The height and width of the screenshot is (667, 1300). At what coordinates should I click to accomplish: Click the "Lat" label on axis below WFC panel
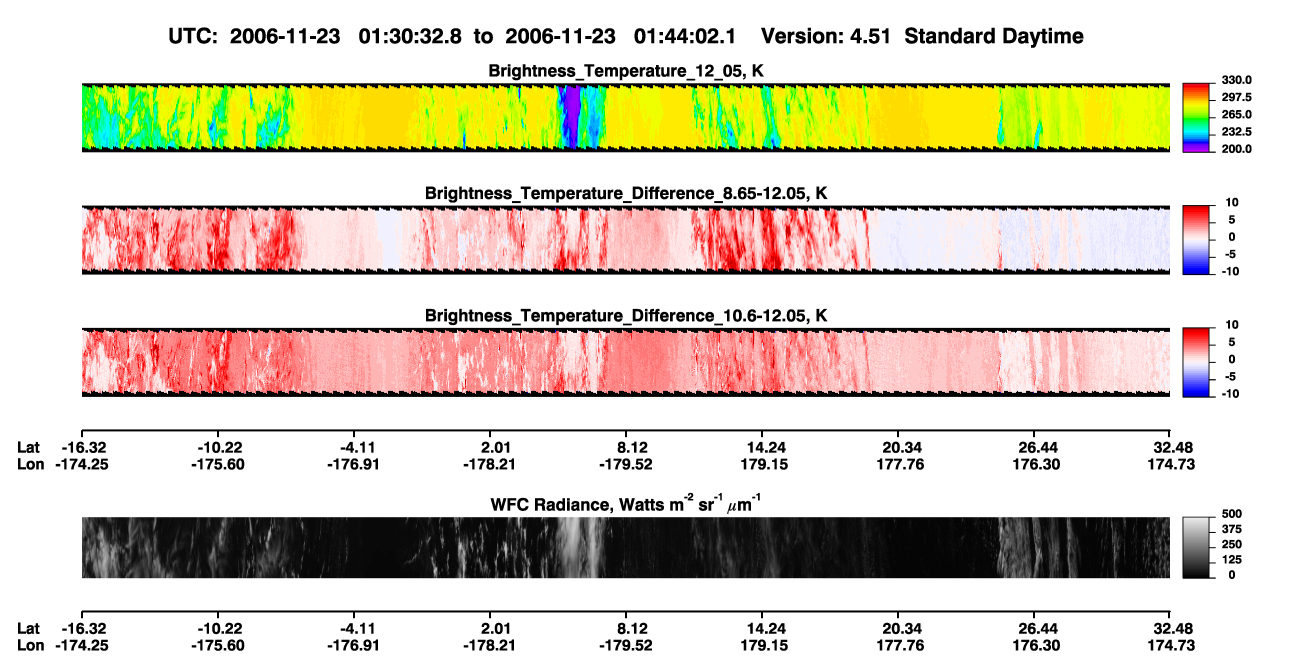pyautogui.click(x=29, y=629)
